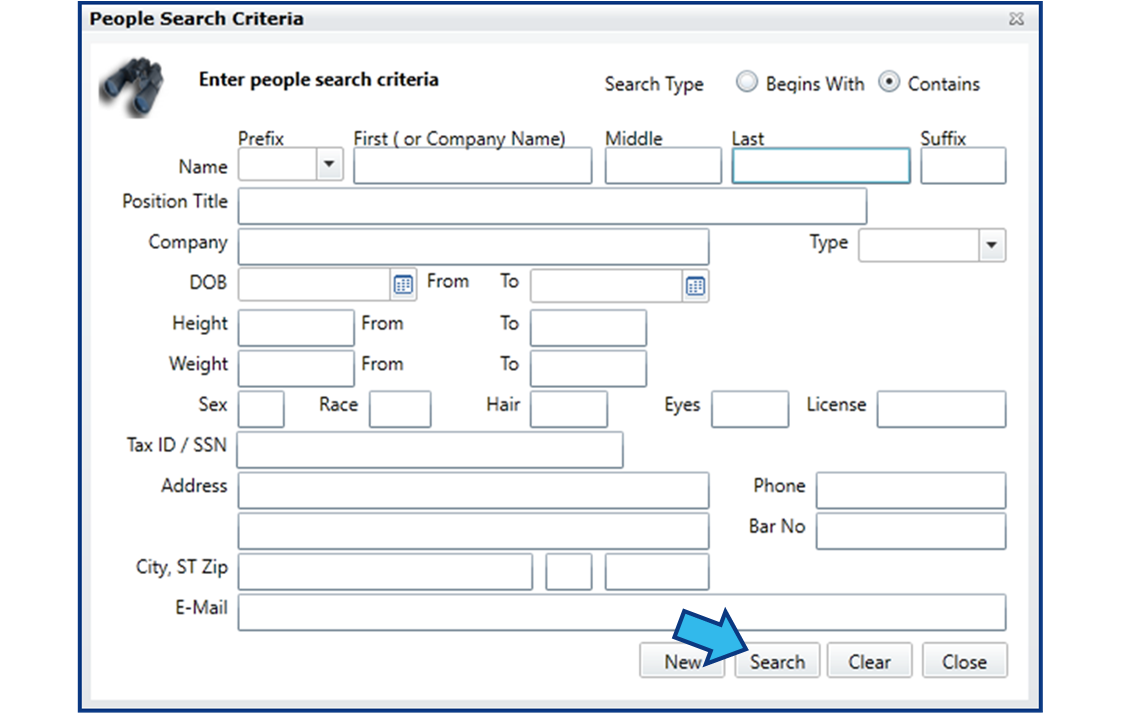Click into the License field

pyautogui.click(x=941, y=409)
